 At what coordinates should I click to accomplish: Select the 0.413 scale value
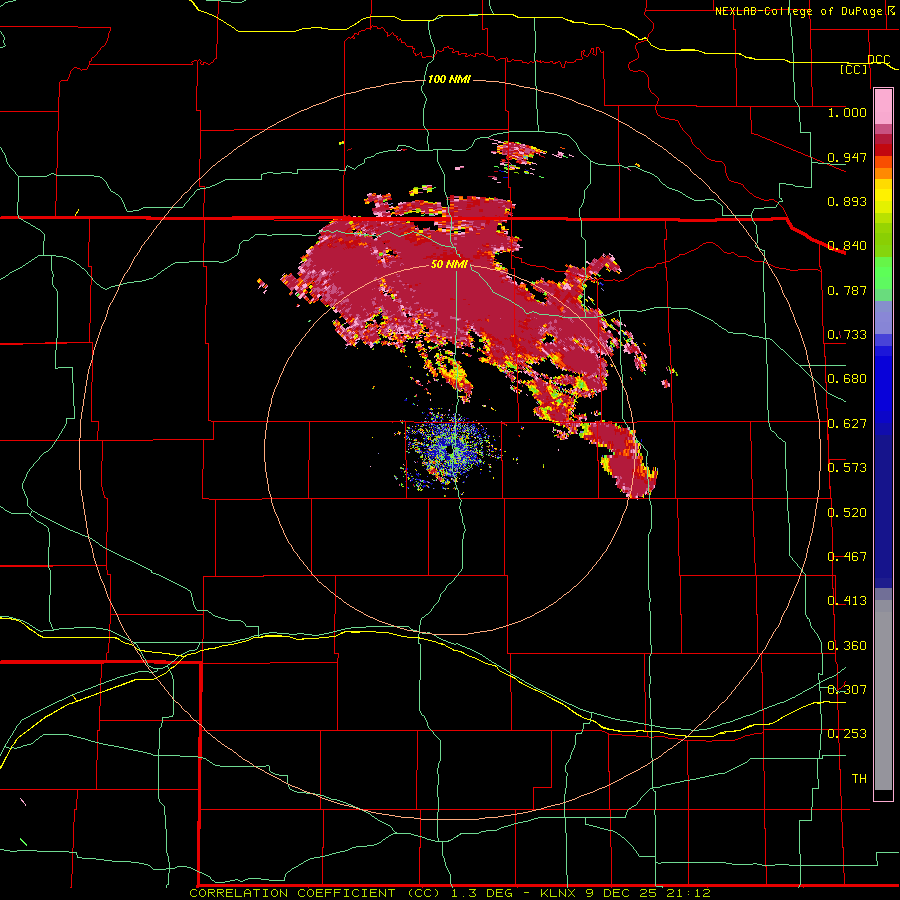point(847,601)
